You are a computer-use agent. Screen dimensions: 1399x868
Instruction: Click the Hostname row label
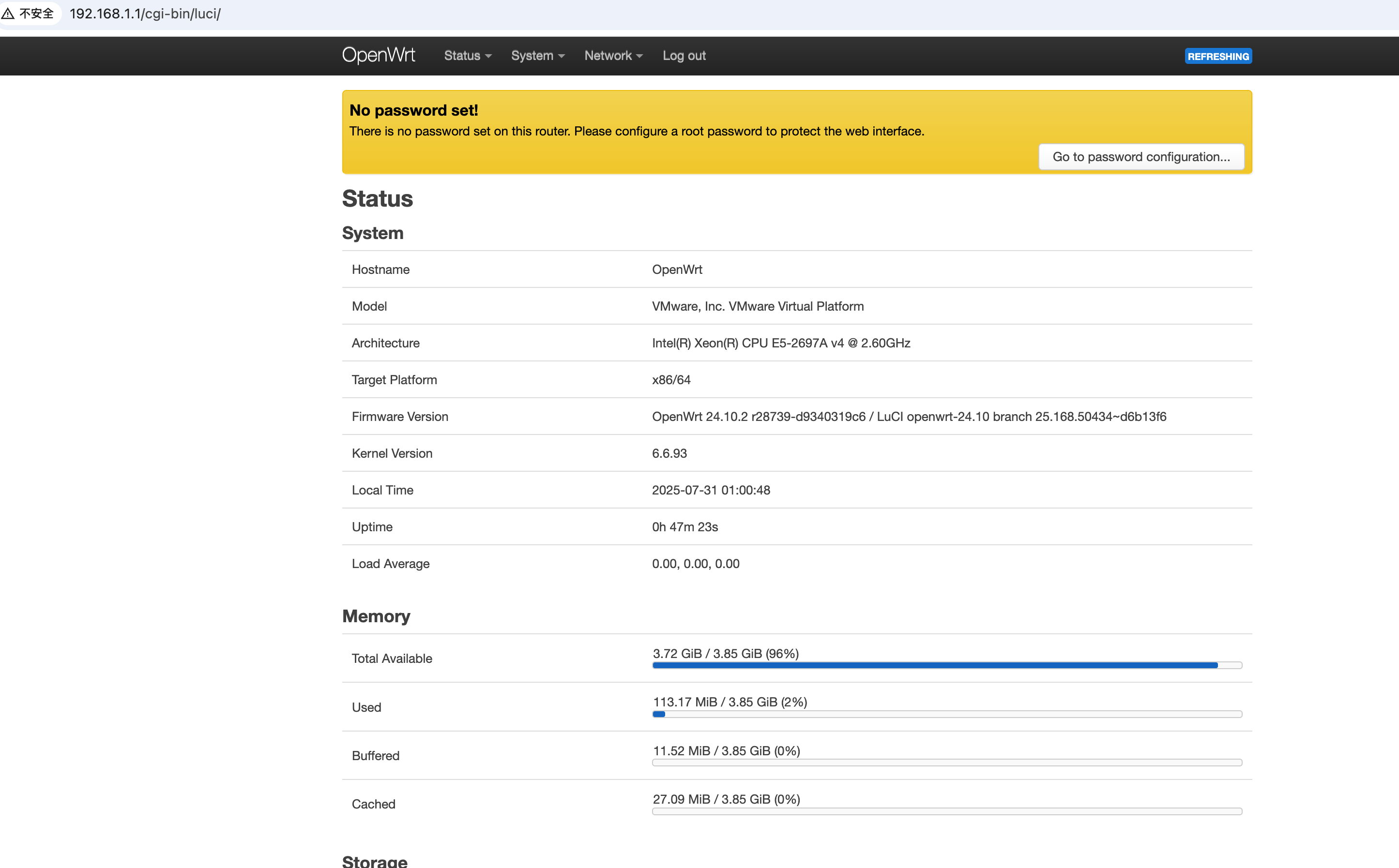(380, 269)
